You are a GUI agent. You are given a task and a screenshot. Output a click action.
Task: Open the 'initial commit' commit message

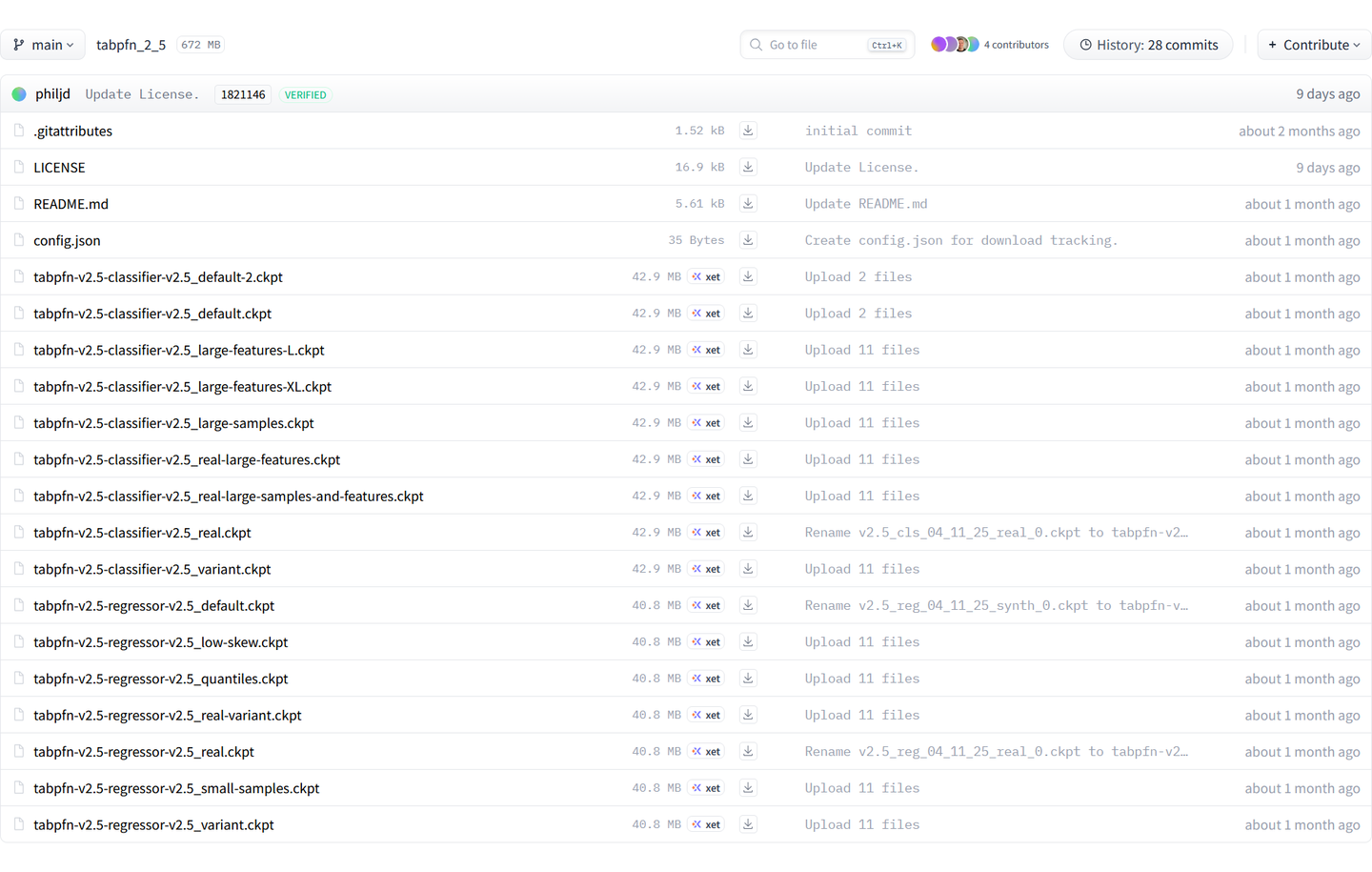[858, 131]
